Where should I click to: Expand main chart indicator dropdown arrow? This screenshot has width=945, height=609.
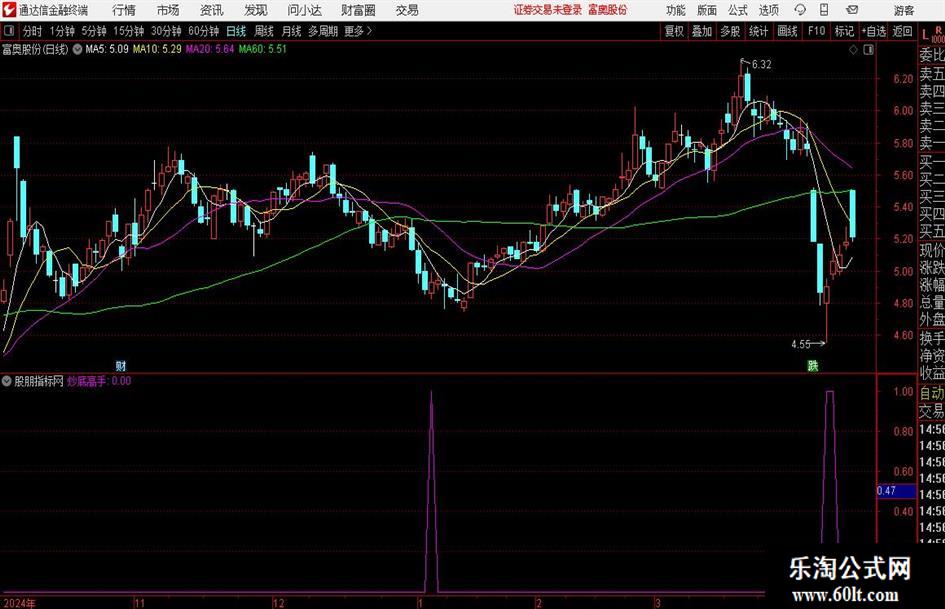(77, 49)
